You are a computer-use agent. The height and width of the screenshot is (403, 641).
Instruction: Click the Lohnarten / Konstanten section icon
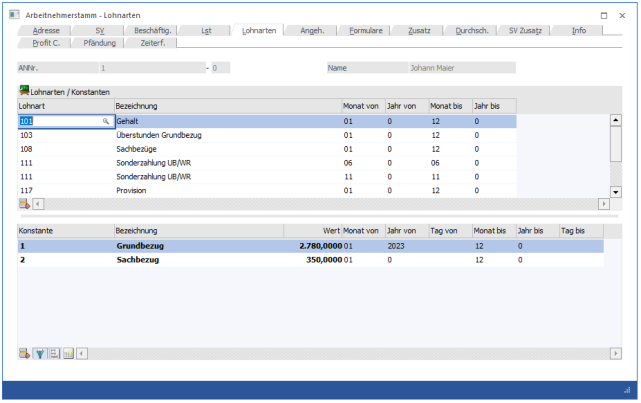pyautogui.click(x=24, y=91)
